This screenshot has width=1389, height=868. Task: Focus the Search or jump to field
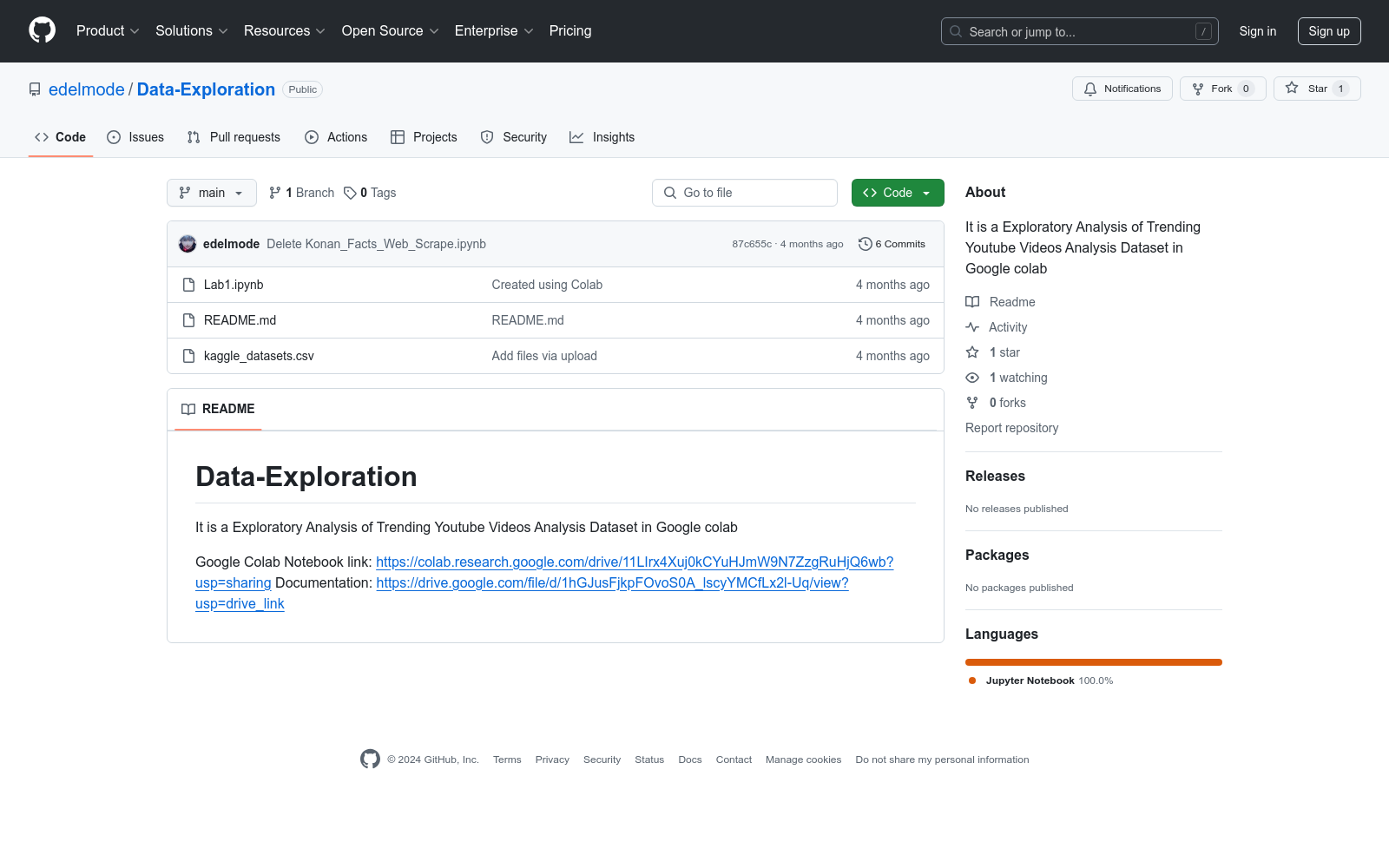coord(1080,31)
